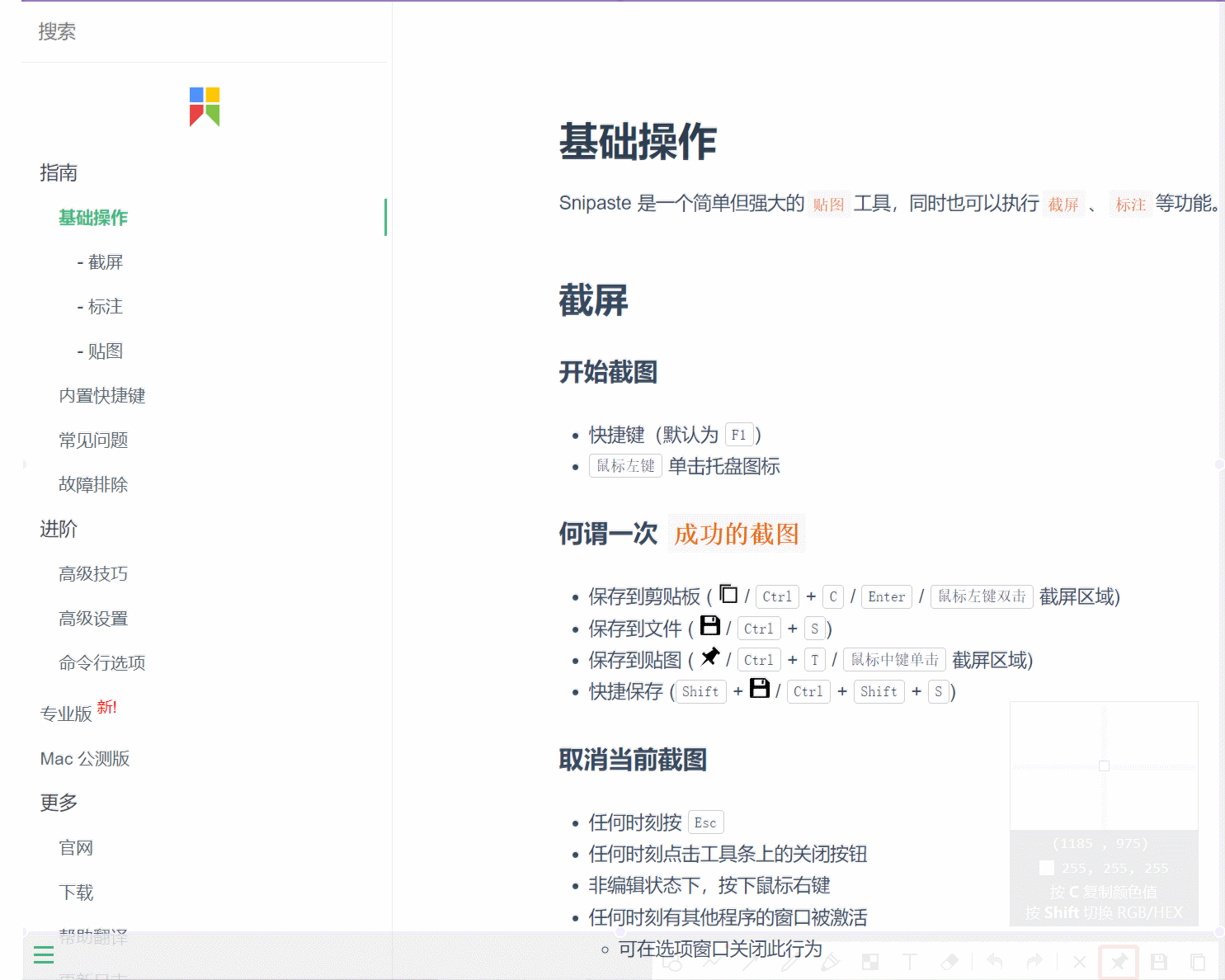Screen dimensions: 1225x980
Task: Click the redo arrow in bottom toolbar
Action: click(x=1034, y=962)
